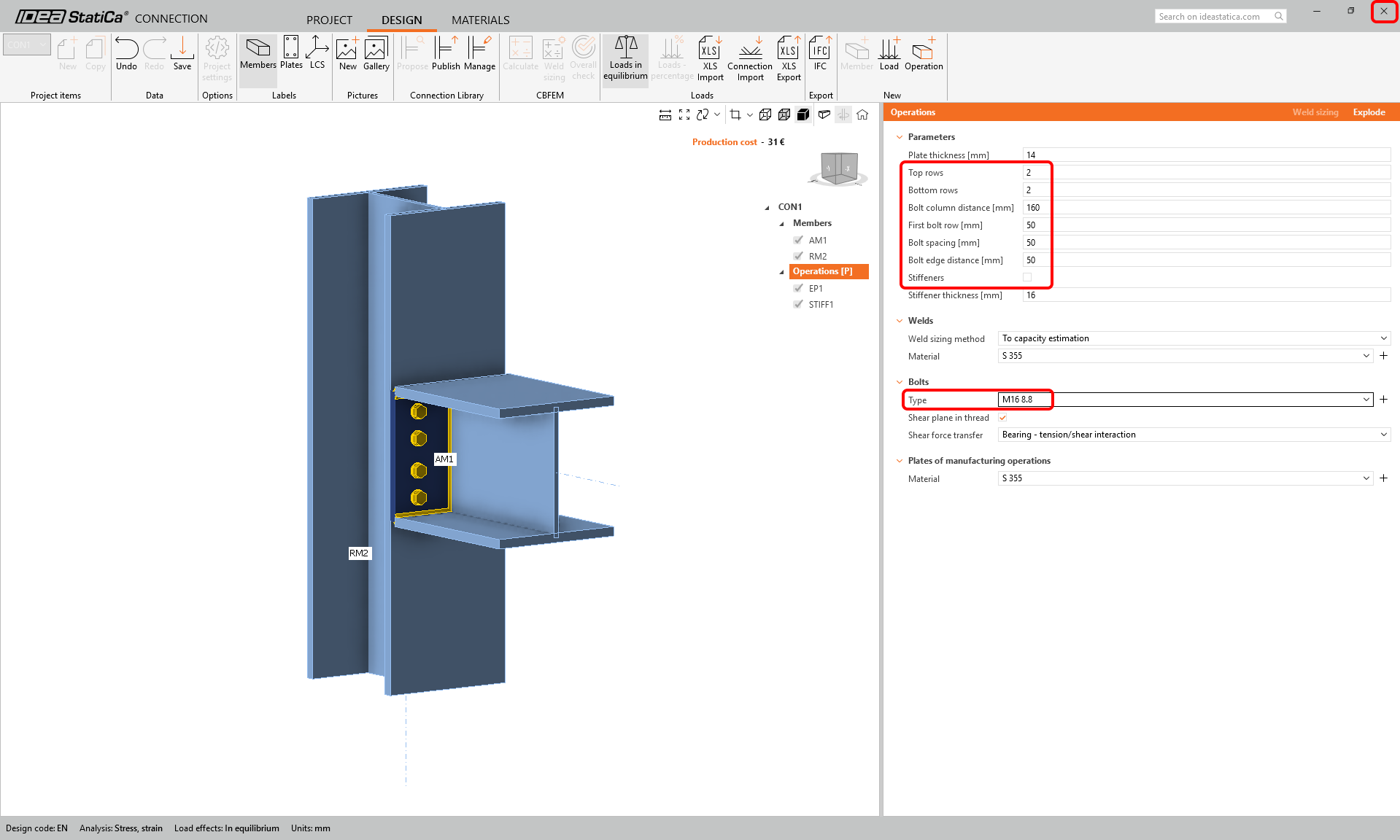Viewport: 1400px width, 840px height.
Task: Switch to the PROJECT tab
Action: click(329, 20)
